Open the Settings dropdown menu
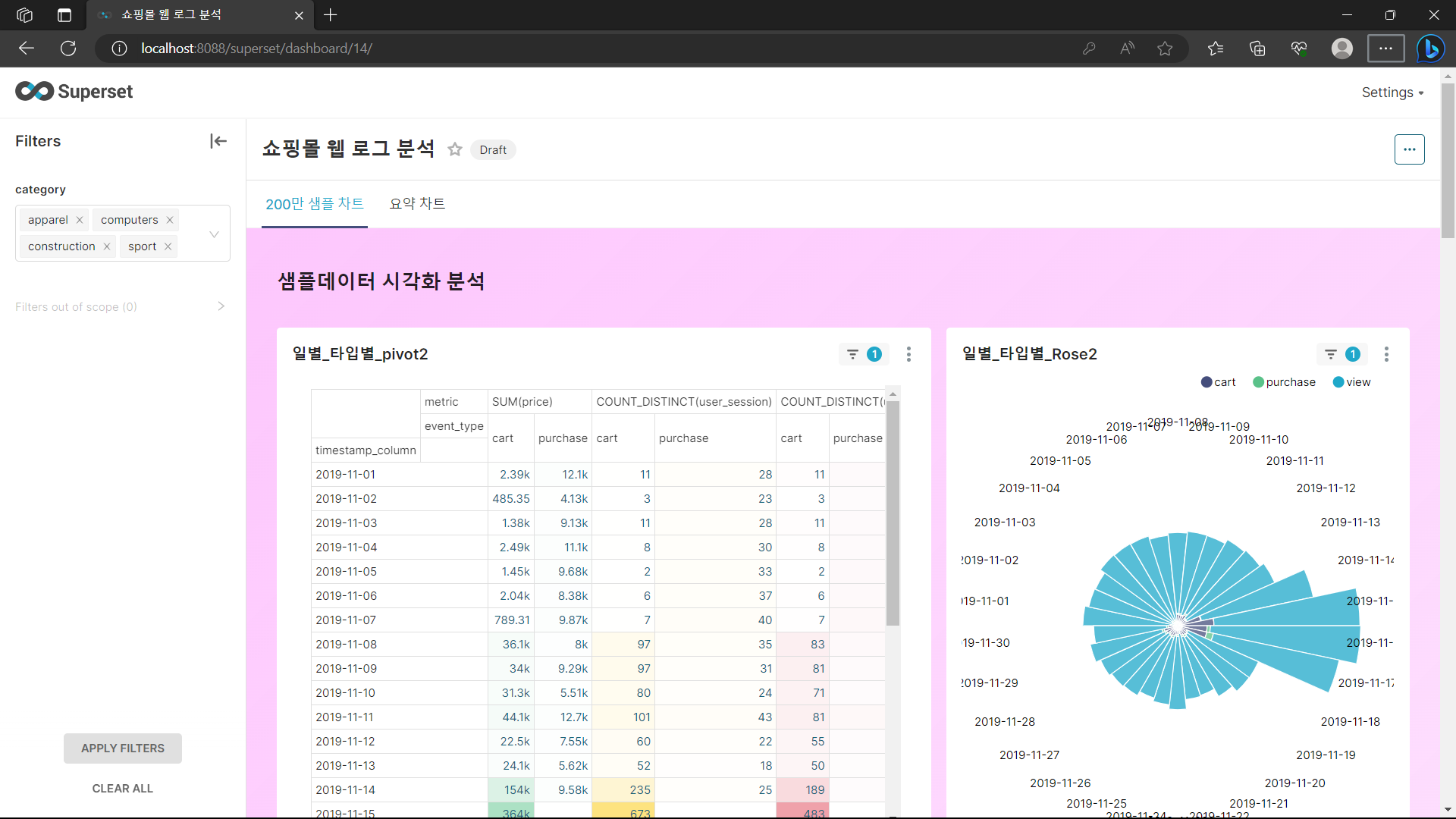This screenshot has width=1456, height=819. (x=1392, y=93)
